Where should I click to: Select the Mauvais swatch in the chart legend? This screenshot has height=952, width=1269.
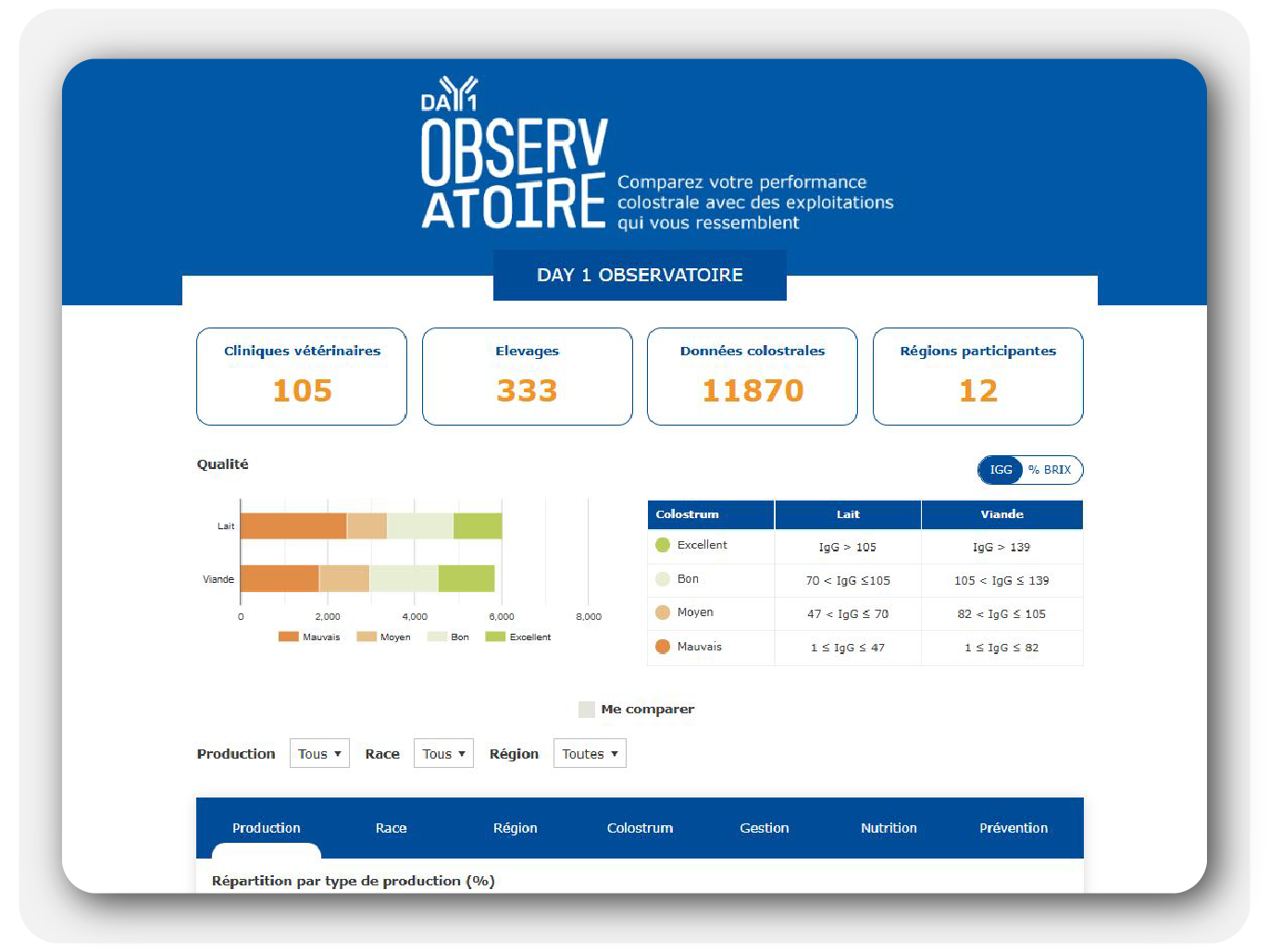click(287, 637)
